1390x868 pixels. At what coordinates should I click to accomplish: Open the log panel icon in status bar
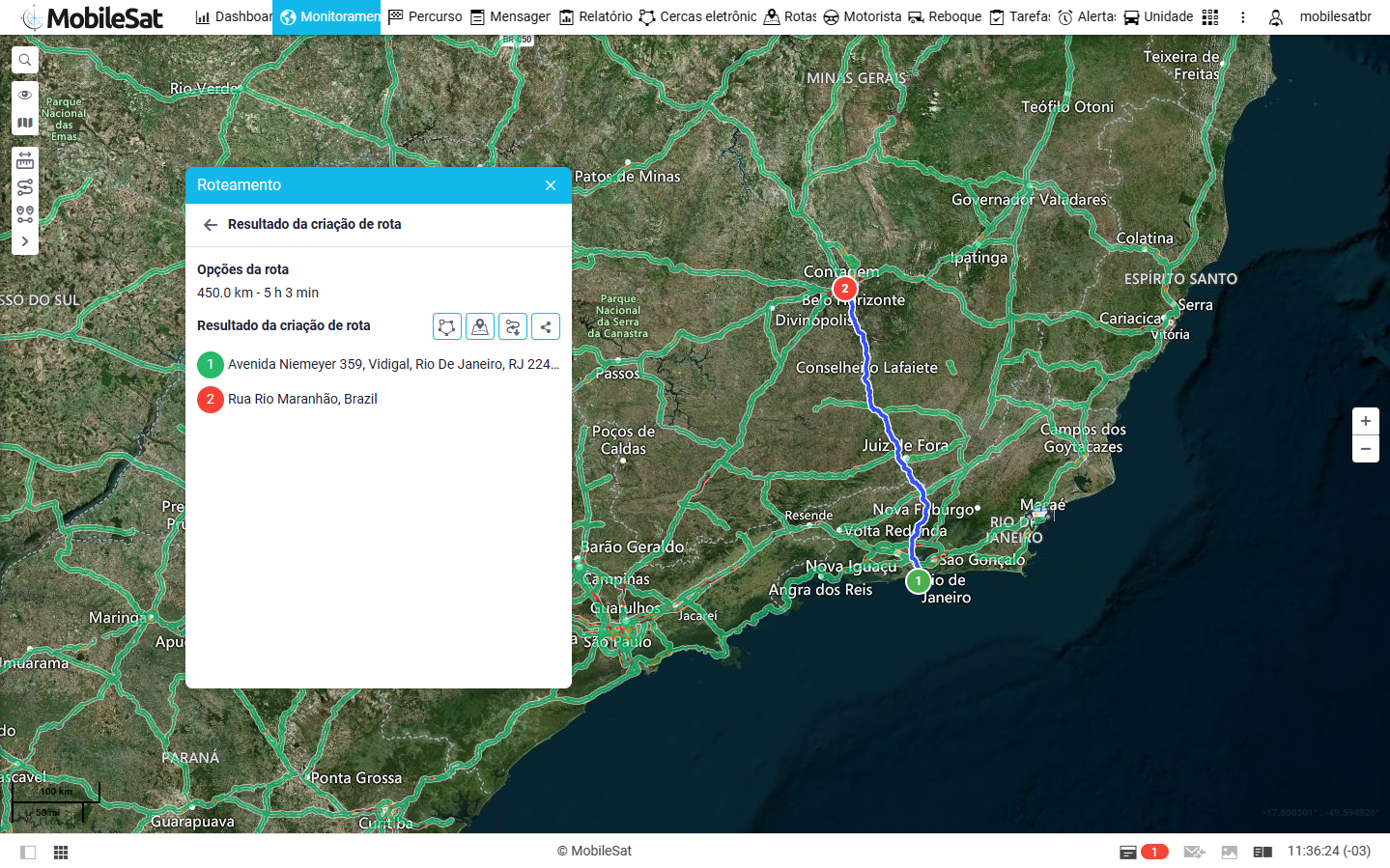tap(1262, 852)
